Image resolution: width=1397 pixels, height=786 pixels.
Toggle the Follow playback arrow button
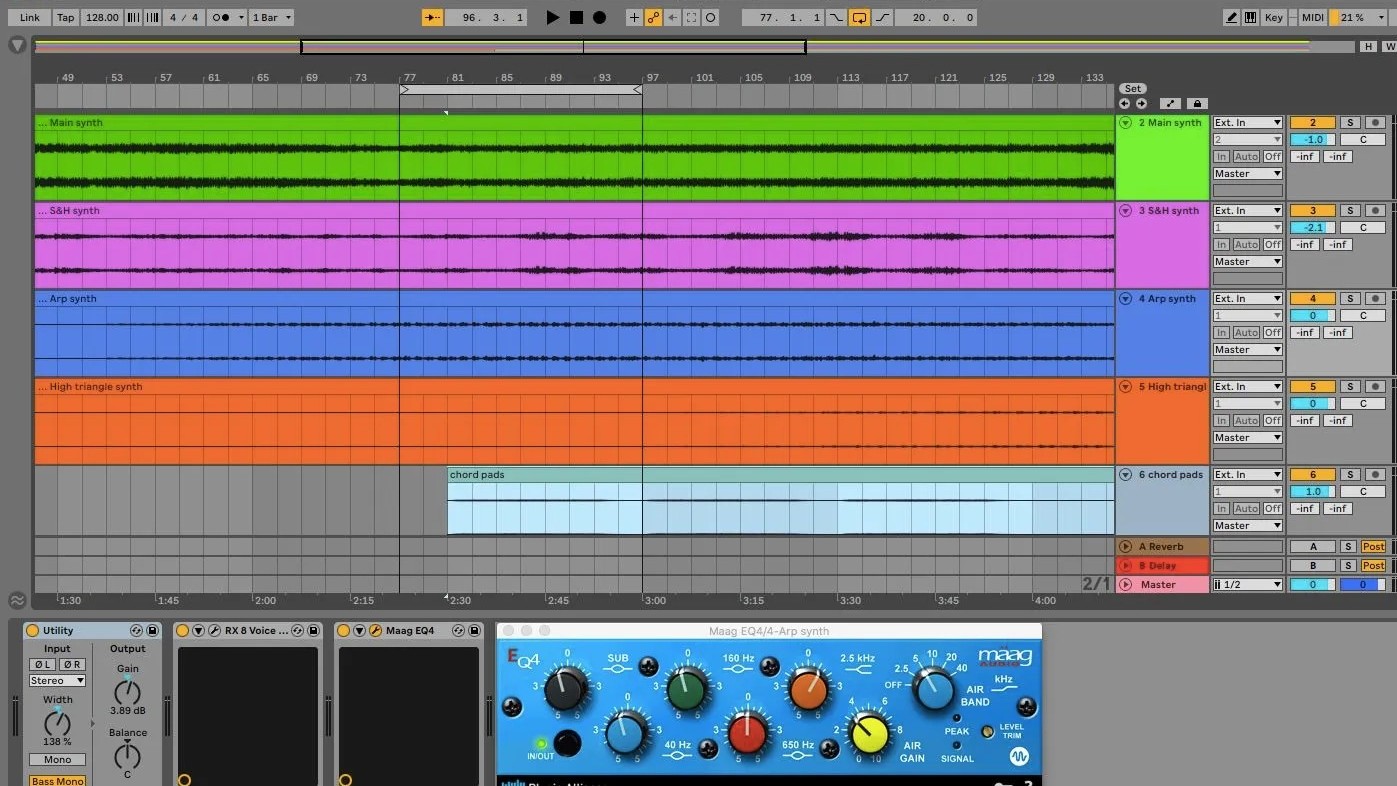pos(432,17)
